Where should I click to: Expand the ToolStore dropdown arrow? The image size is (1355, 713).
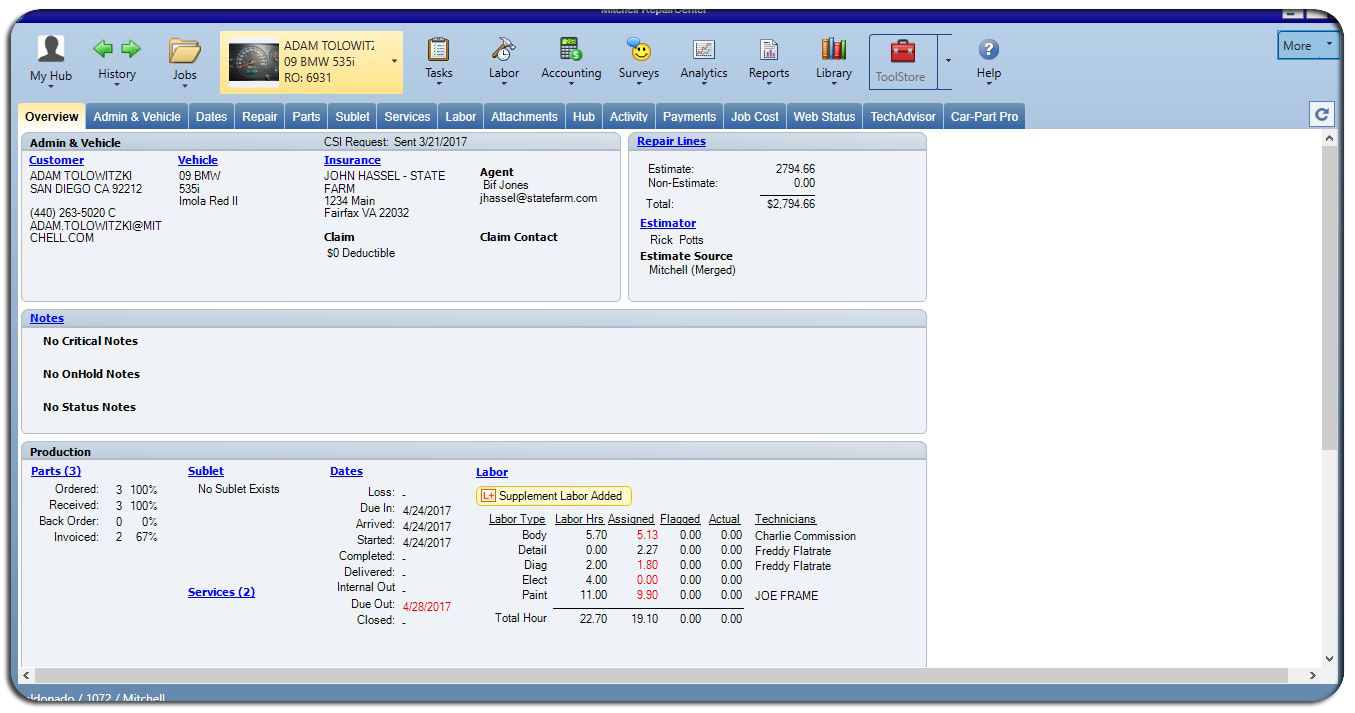coord(948,61)
